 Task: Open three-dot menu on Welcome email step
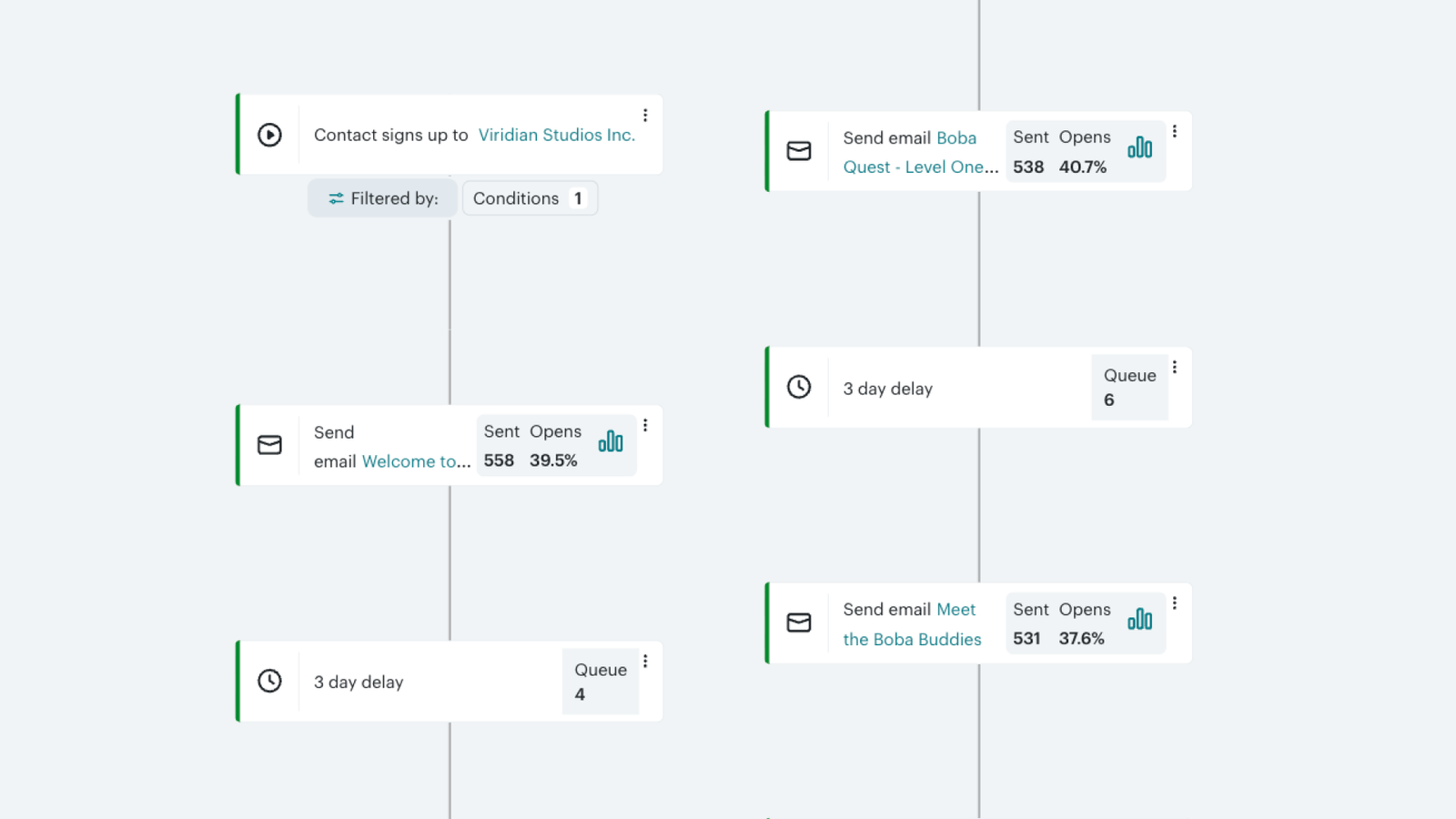(x=645, y=426)
